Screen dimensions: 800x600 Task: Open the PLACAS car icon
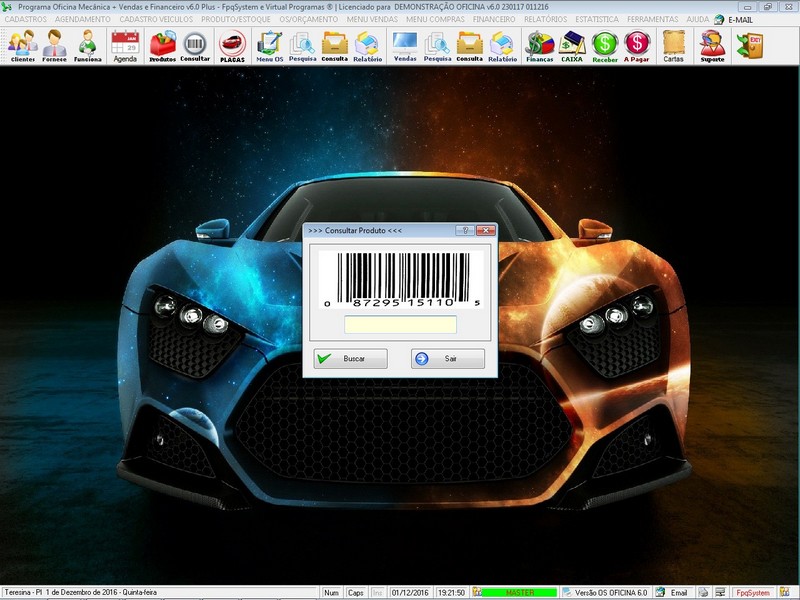[232, 46]
